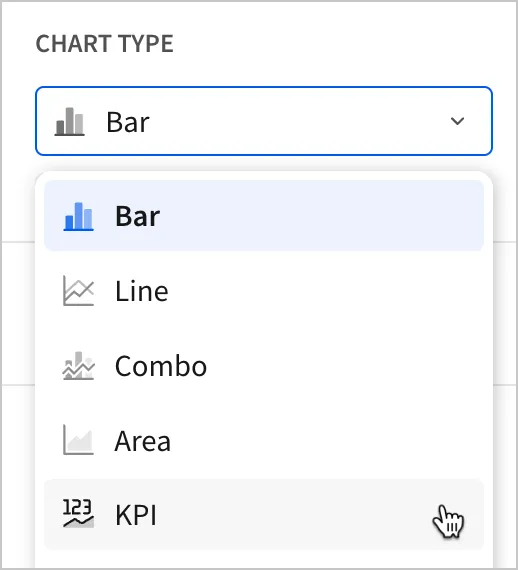Screen dimensions: 518x570
Task: Click the dropdown chevron arrow
Action: click(x=457, y=121)
